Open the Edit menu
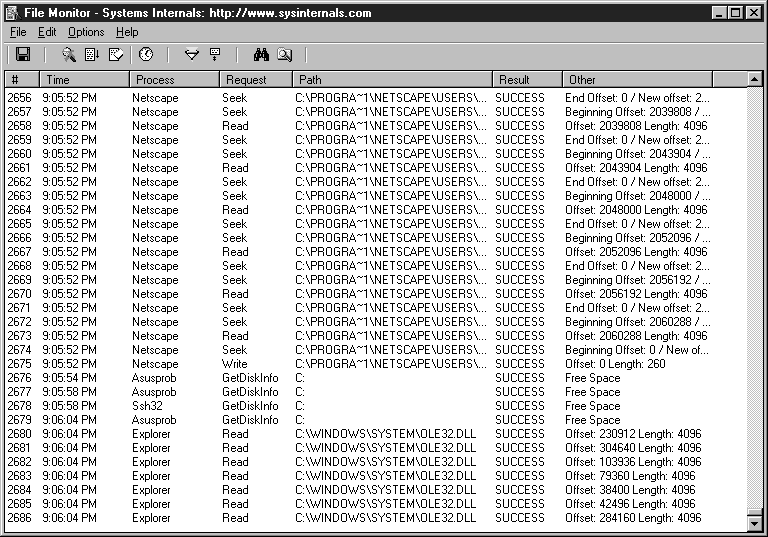Screen dimensions: 768x537 coord(47,32)
